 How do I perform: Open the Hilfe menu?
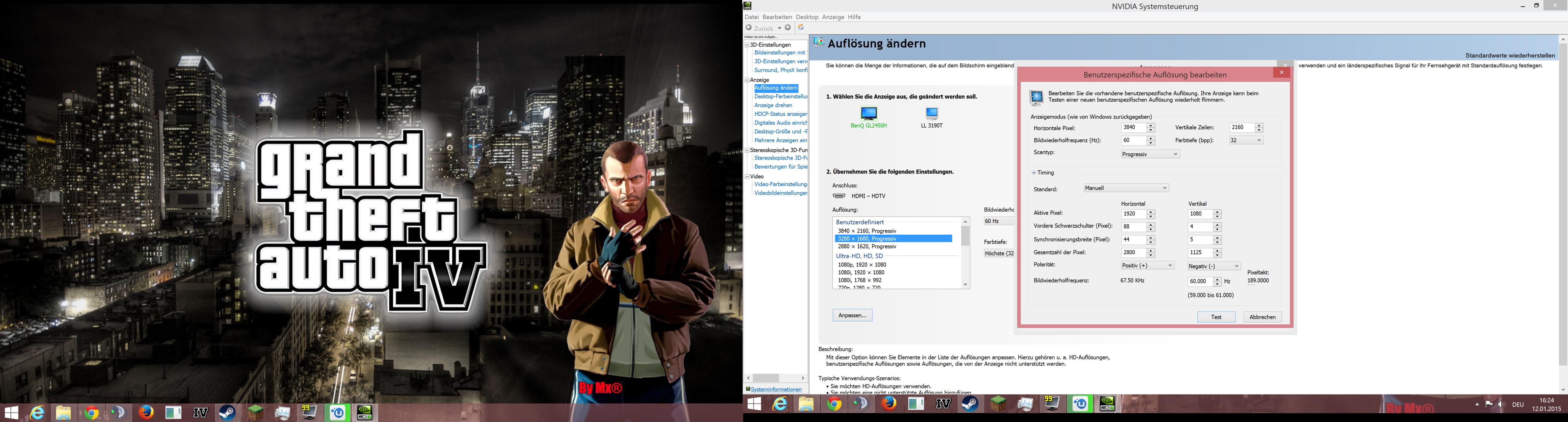point(854,17)
